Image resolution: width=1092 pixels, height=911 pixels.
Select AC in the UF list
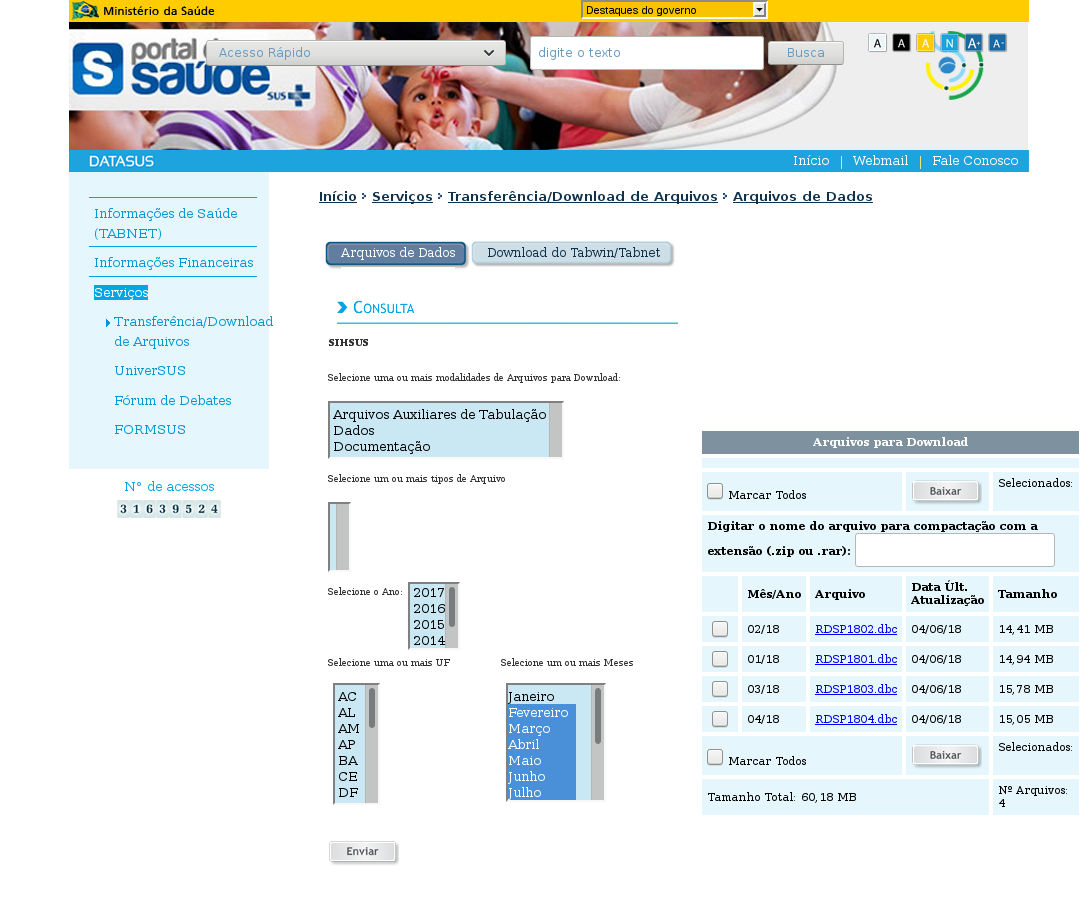350,696
